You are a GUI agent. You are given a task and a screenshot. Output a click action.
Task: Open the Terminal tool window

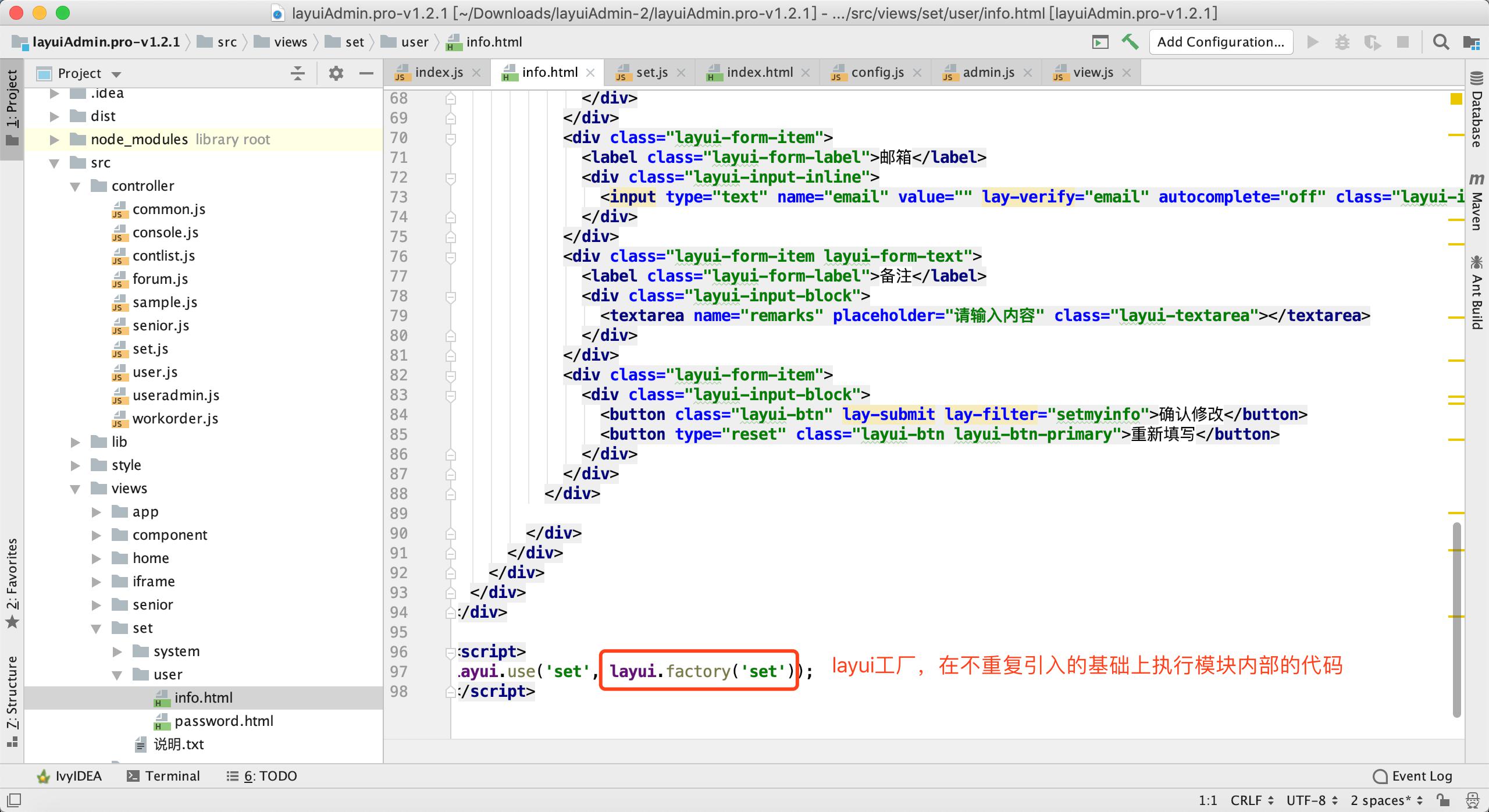click(163, 776)
